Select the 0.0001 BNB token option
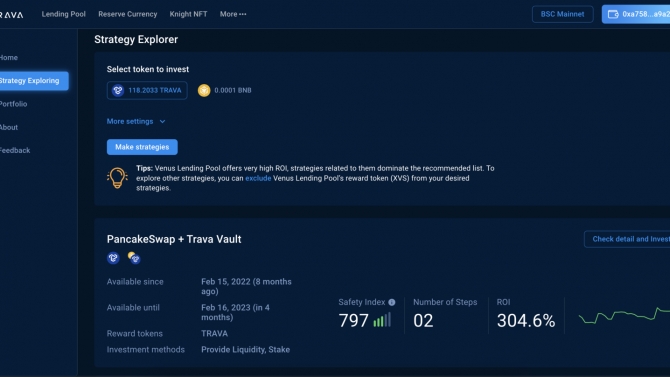Image resolution: width=670 pixels, height=377 pixels. 224,90
